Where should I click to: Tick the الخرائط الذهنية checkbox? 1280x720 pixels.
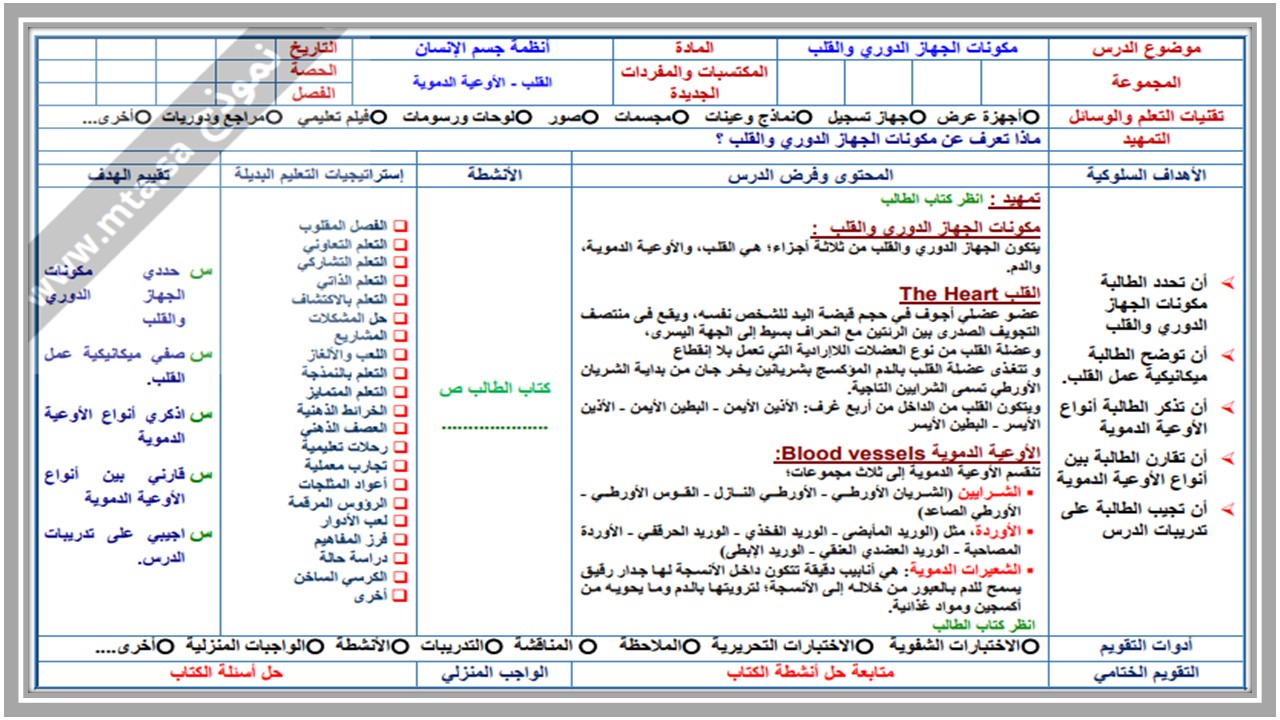[x=400, y=411]
